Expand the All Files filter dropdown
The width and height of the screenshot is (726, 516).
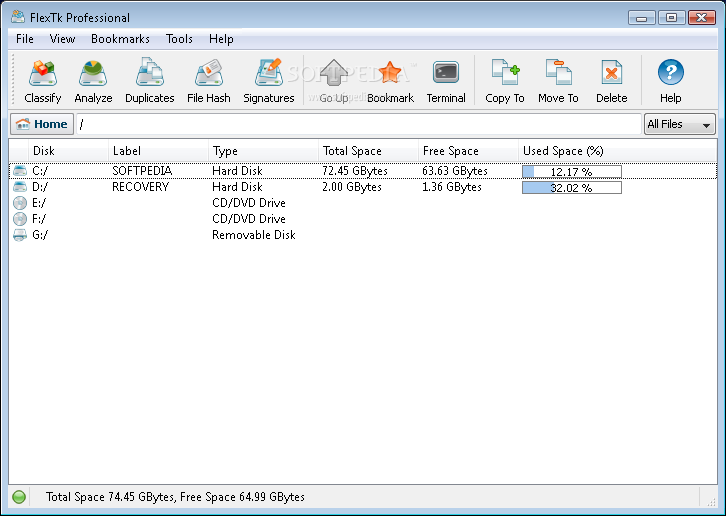coord(680,124)
